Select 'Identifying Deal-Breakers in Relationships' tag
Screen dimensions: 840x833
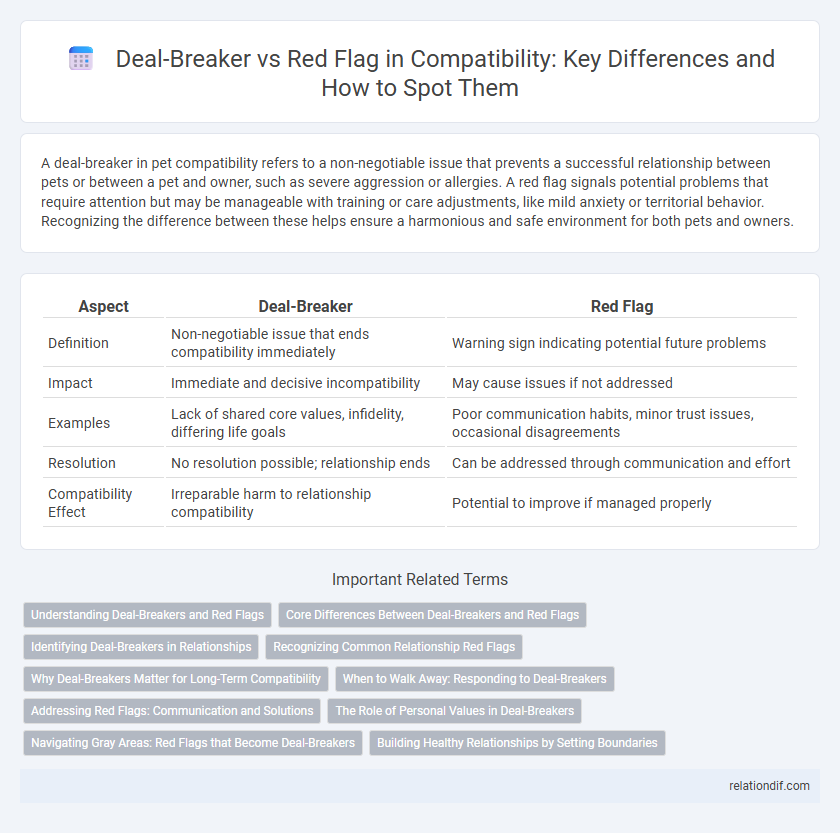coord(140,647)
